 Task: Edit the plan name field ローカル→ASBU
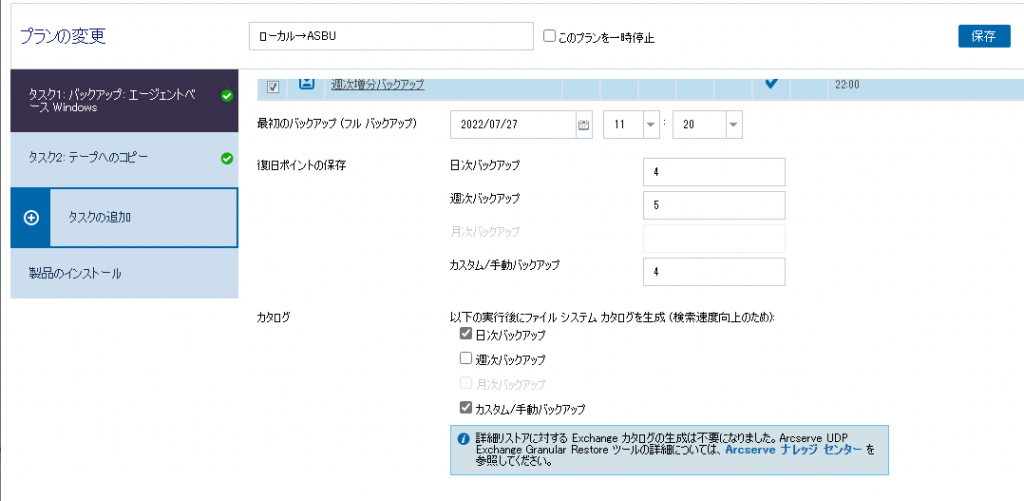(391, 37)
